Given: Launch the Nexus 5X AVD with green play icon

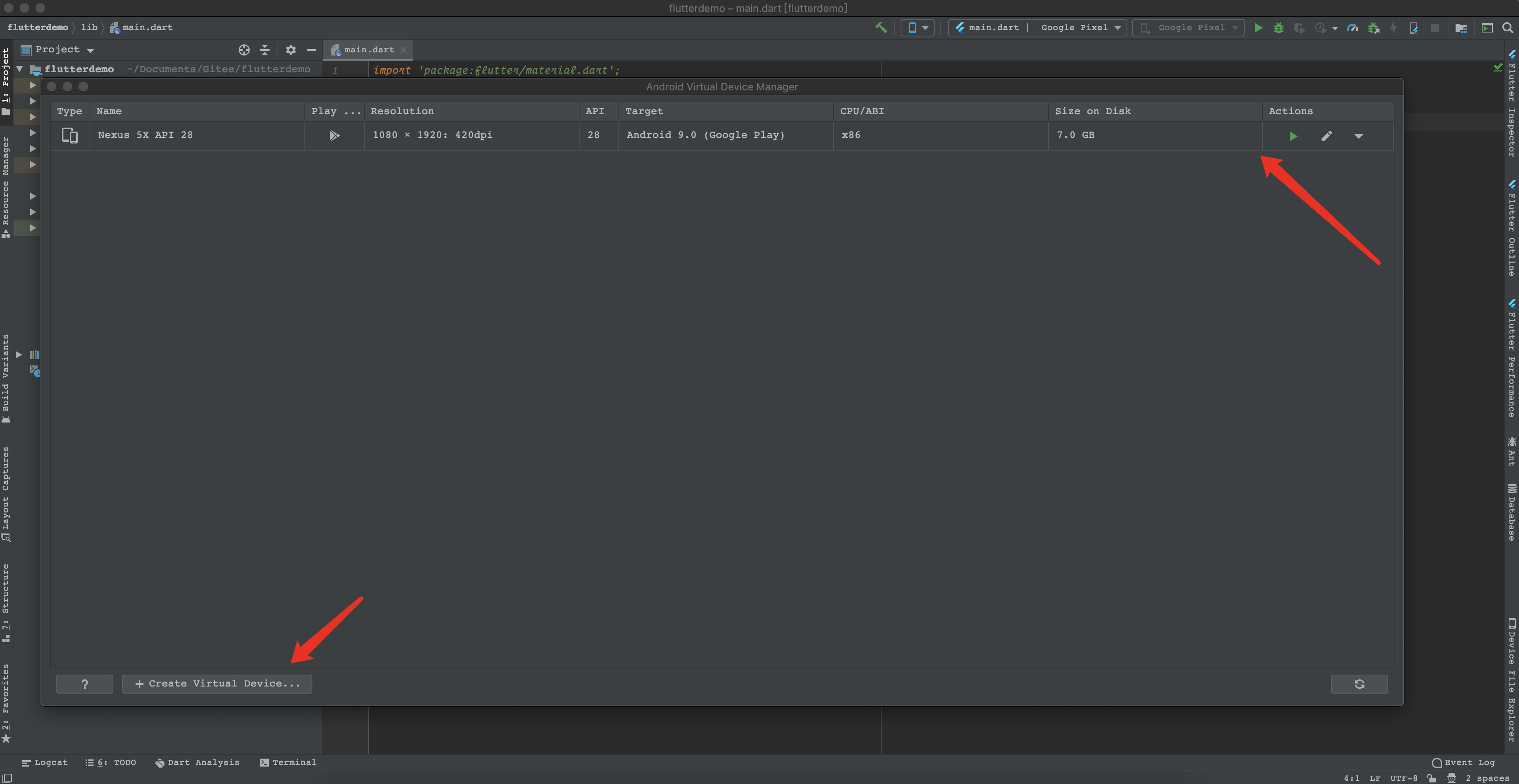Looking at the screenshot, I should [1293, 136].
